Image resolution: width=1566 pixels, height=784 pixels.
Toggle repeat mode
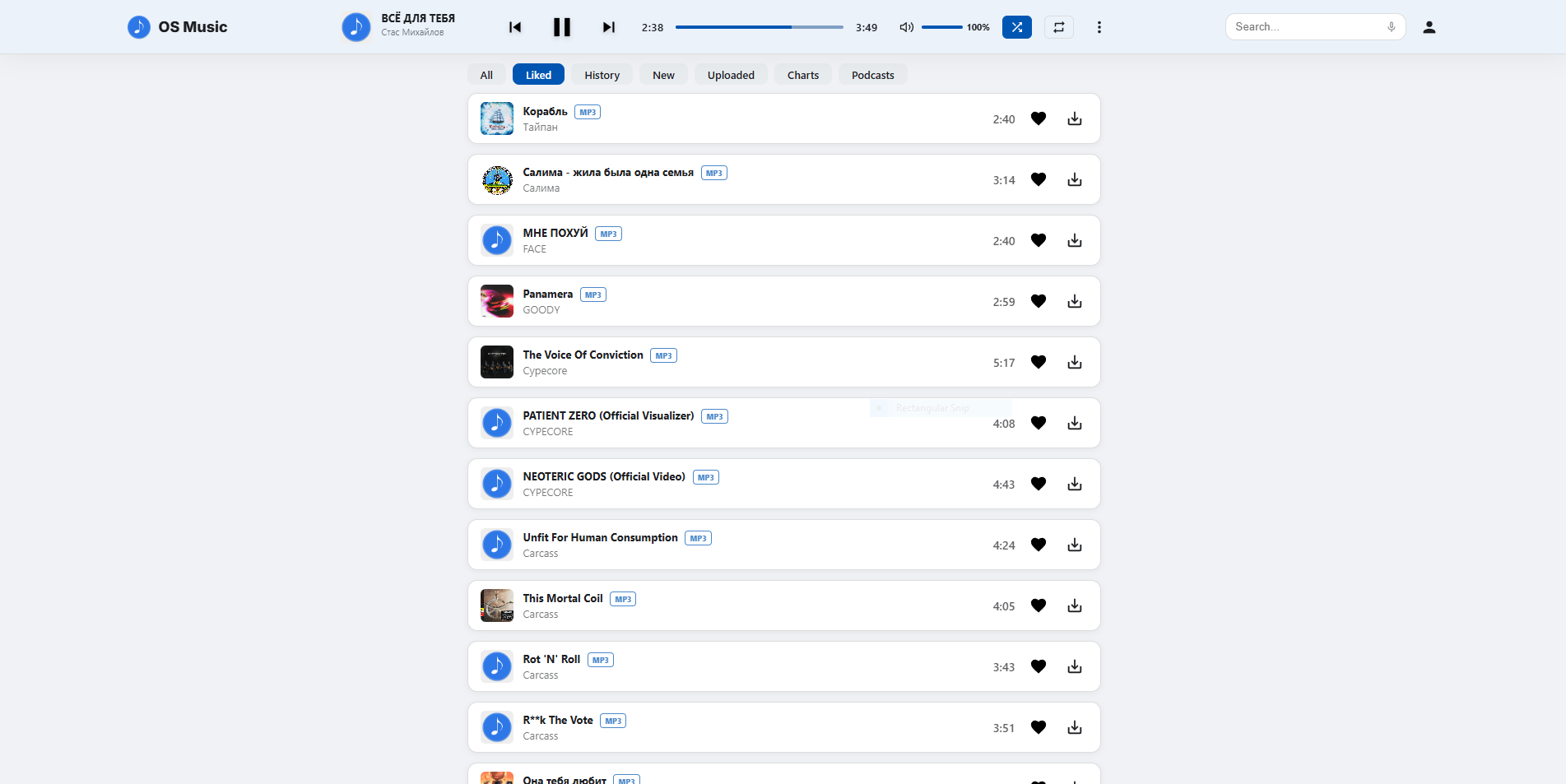[x=1059, y=27]
